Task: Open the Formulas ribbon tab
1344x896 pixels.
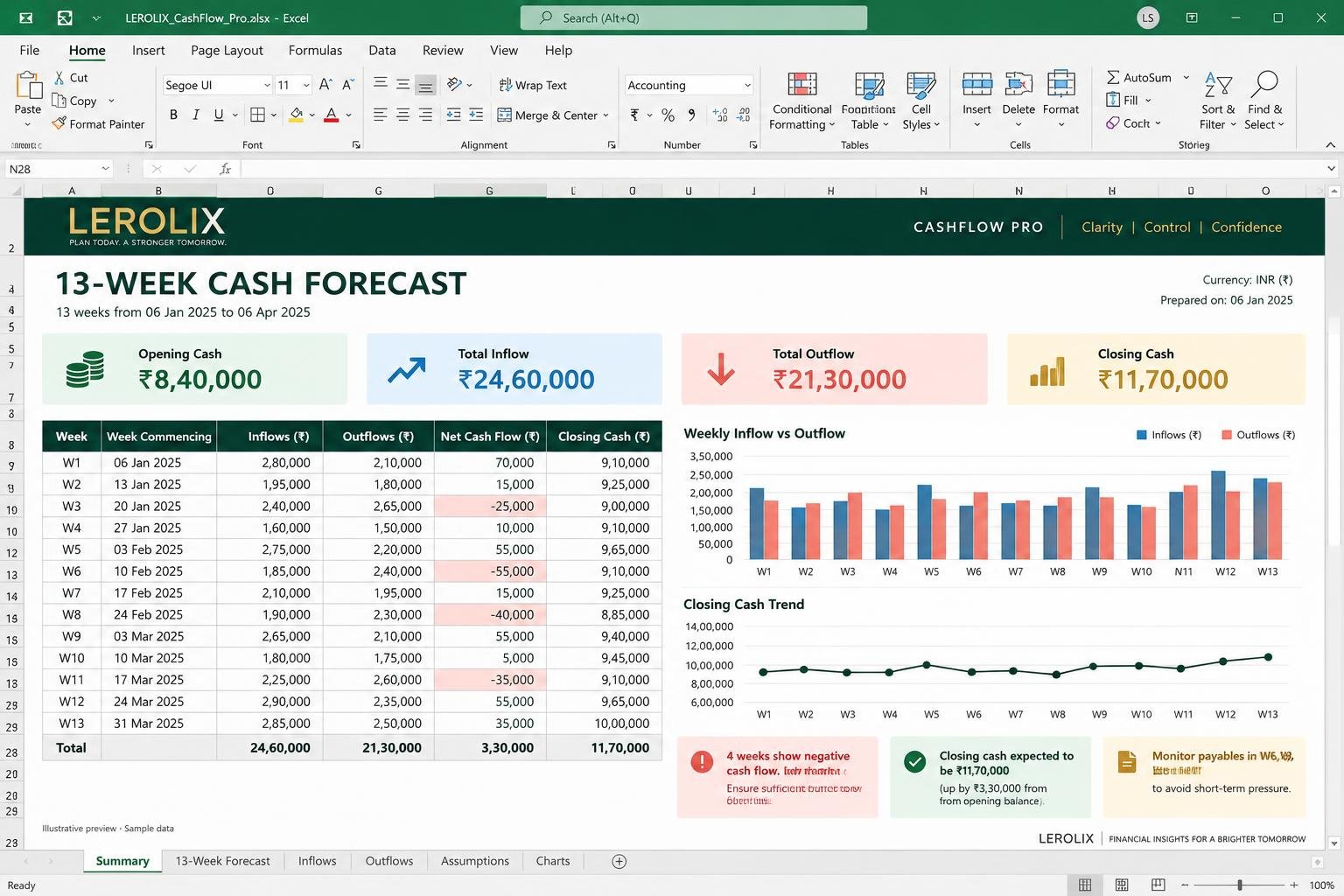Action: (x=315, y=50)
